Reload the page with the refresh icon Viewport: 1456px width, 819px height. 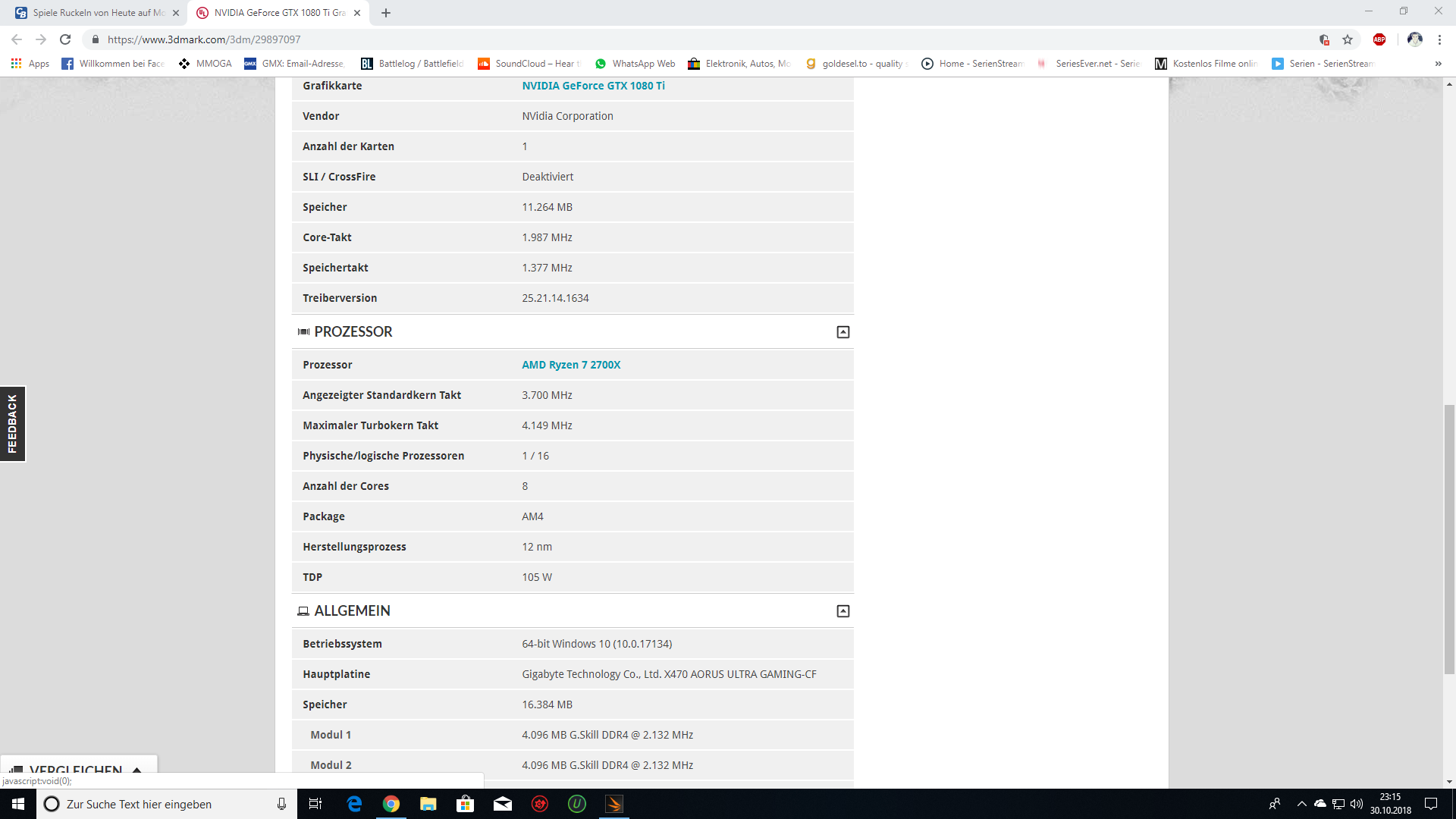point(65,39)
